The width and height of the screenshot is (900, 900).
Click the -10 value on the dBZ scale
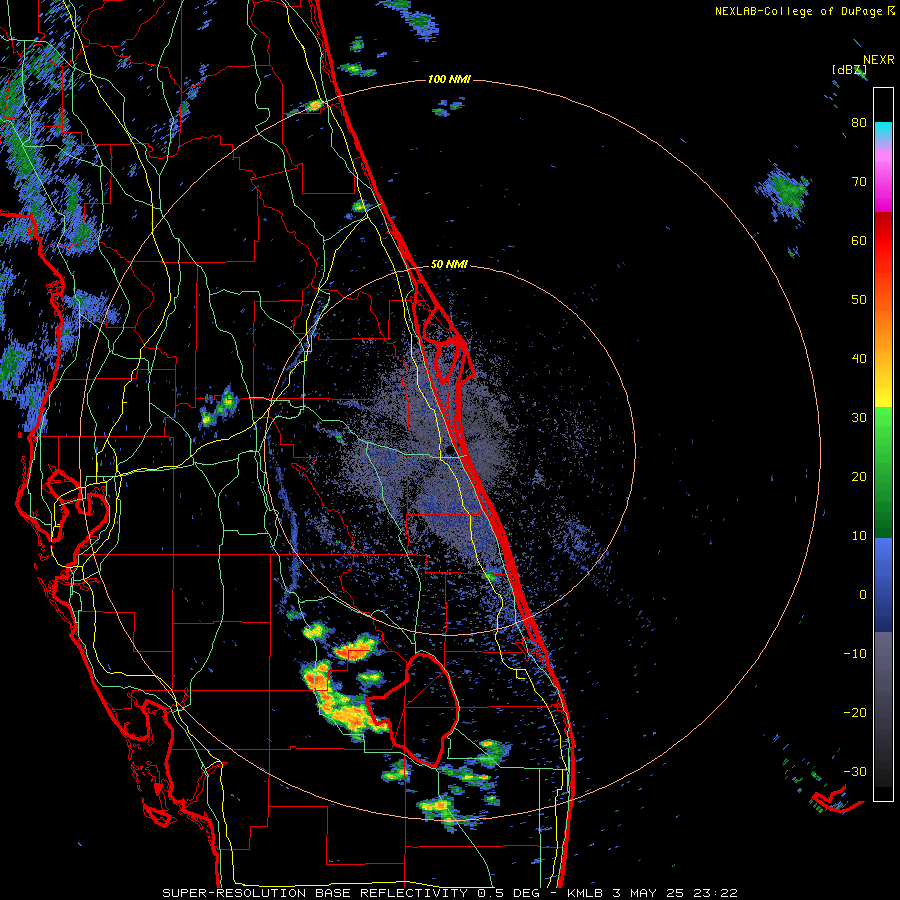click(x=855, y=654)
